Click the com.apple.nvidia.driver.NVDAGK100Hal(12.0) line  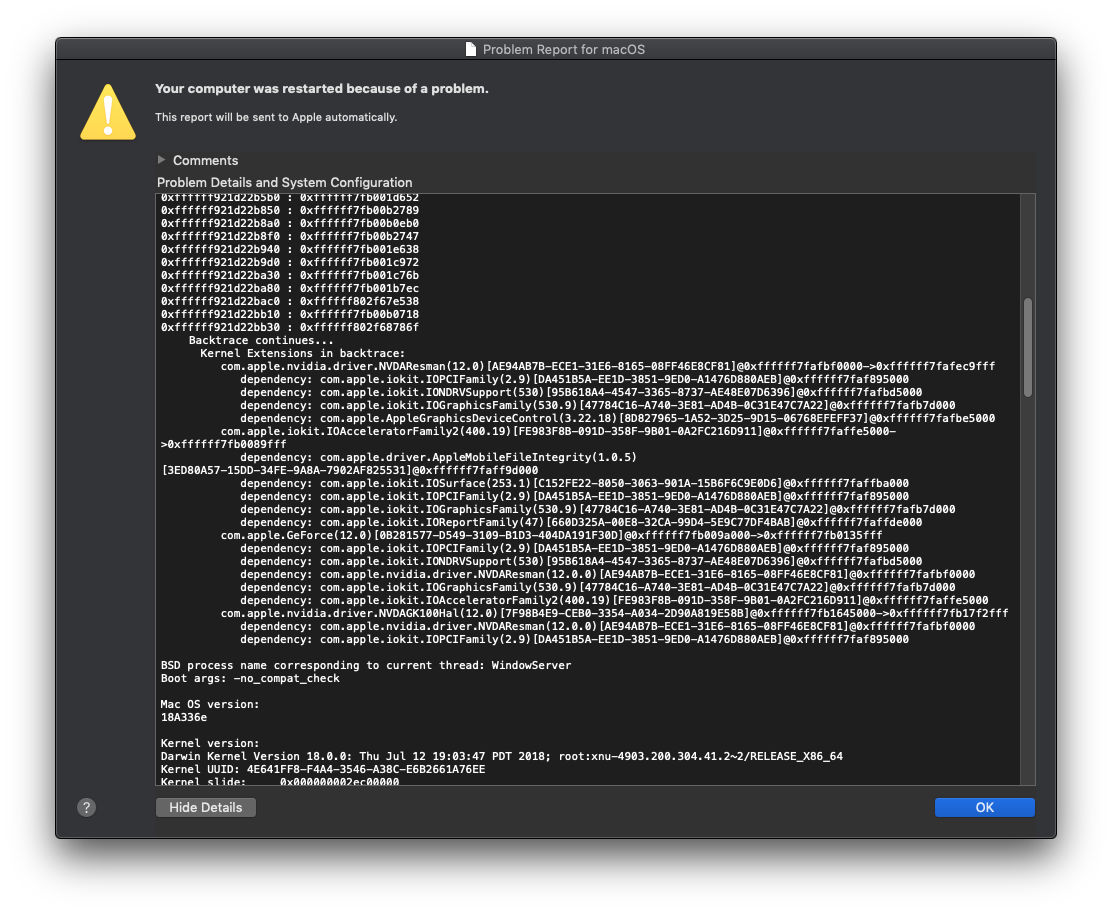[614, 613]
